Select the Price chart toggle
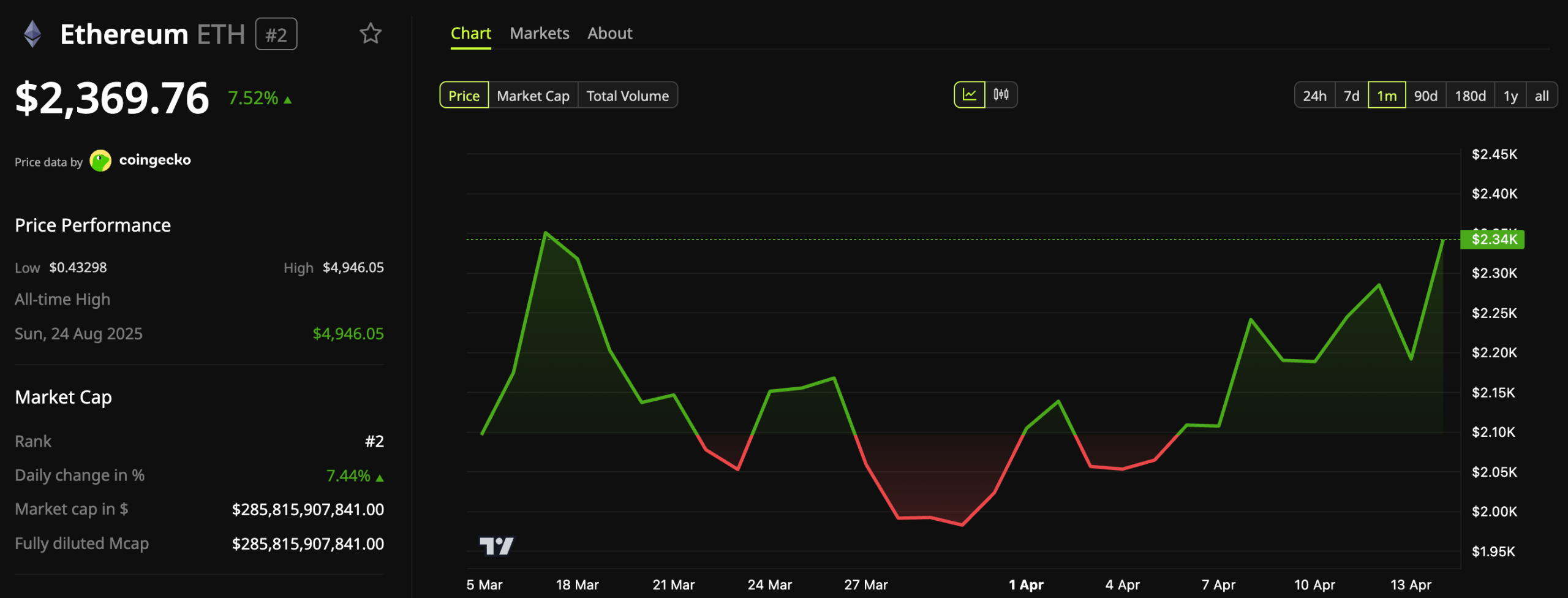Image resolution: width=1568 pixels, height=598 pixels. 464,96
